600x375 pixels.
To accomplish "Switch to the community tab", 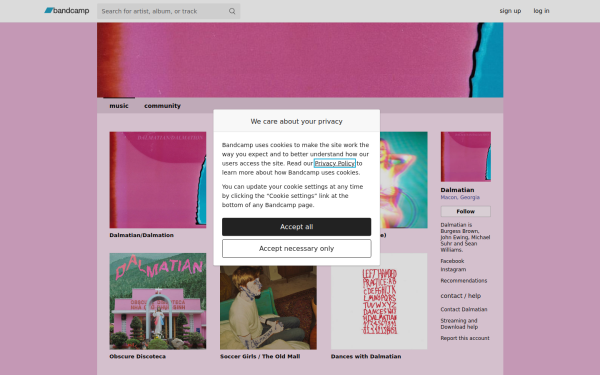I will pyautogui.click(x=162, y=106).
